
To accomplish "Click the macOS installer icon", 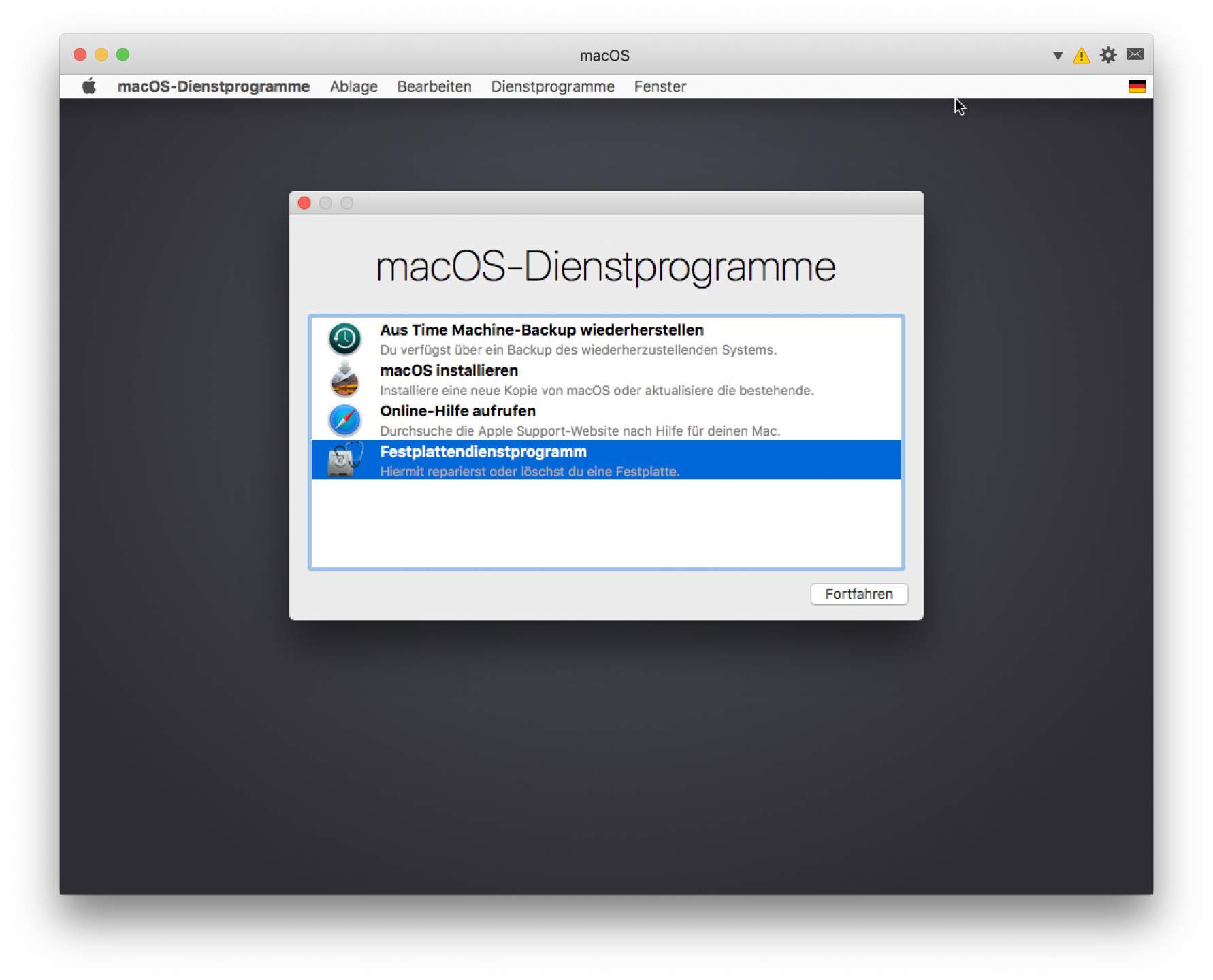I will pos(344,379).
